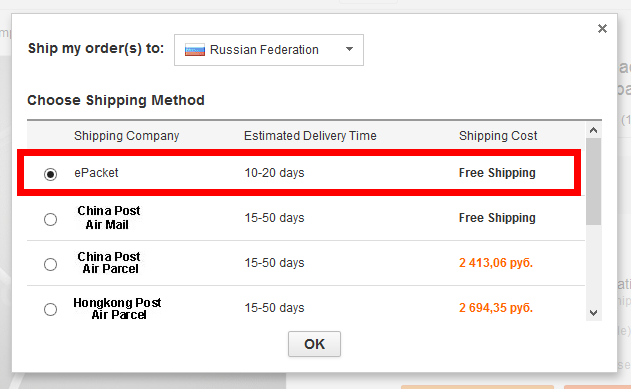This screenshot has width=631, height=389.
Task: Click the 2 413,06 руб. shipping price
Action: pos(496,263)
